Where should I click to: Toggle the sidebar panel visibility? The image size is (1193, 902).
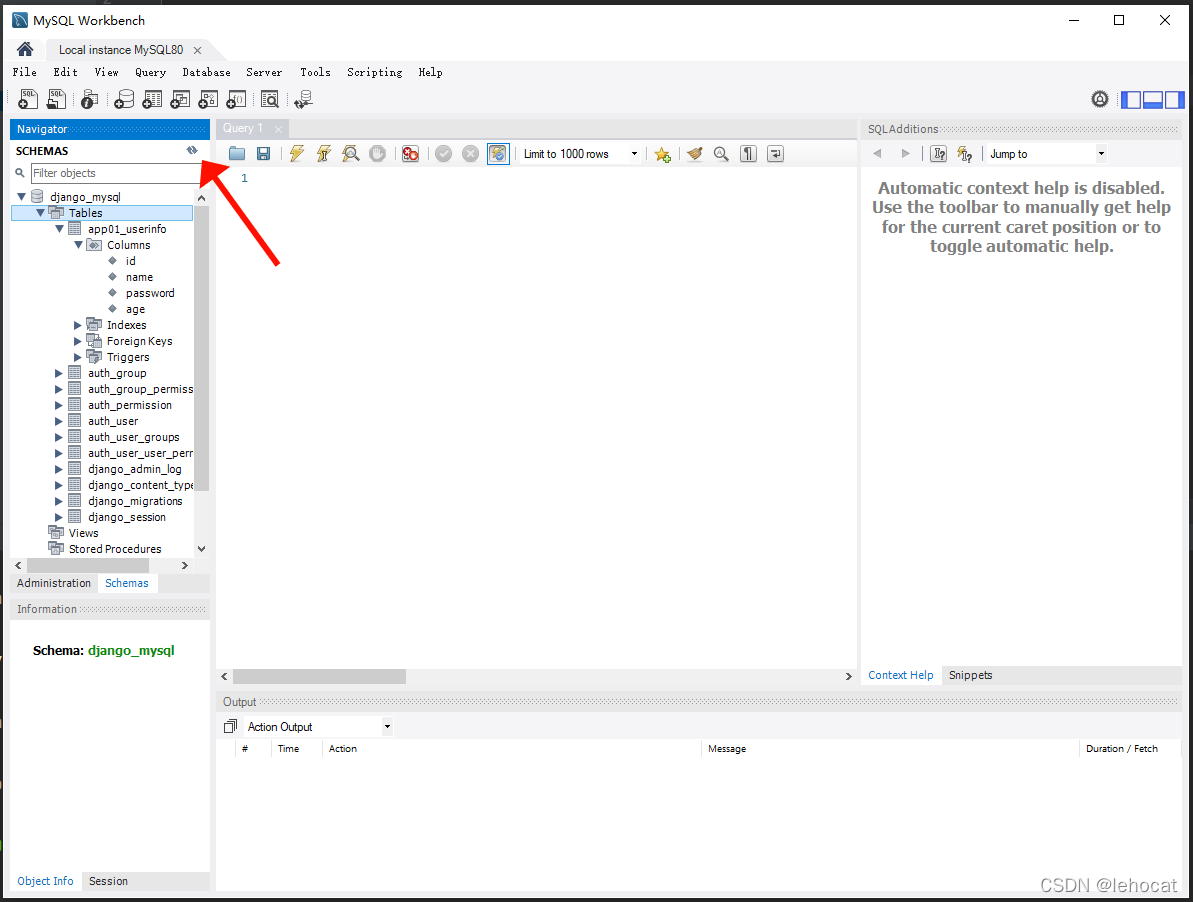1131,100
